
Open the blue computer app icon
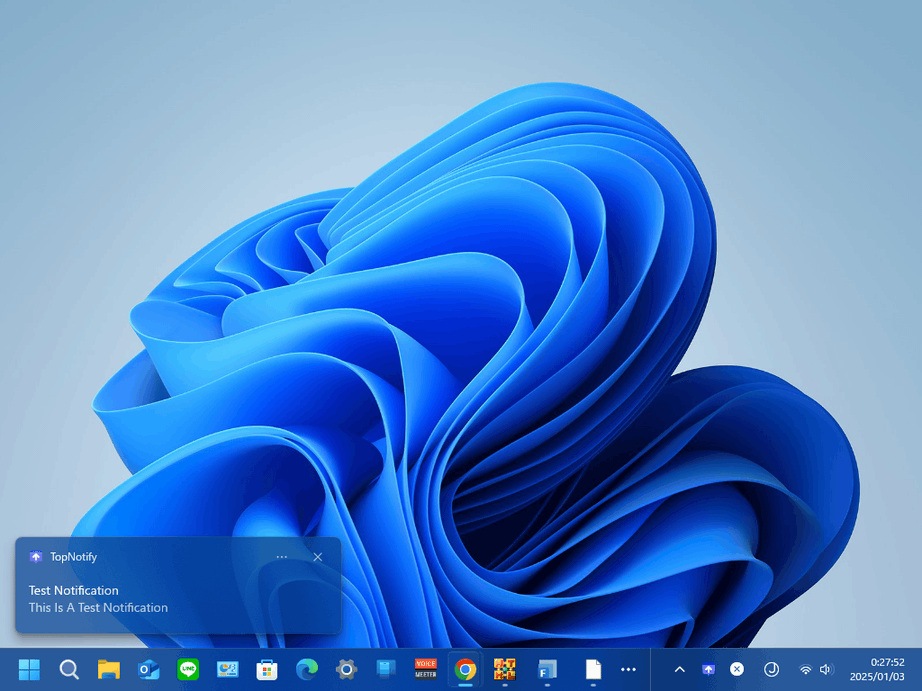[x=386, y=669]
